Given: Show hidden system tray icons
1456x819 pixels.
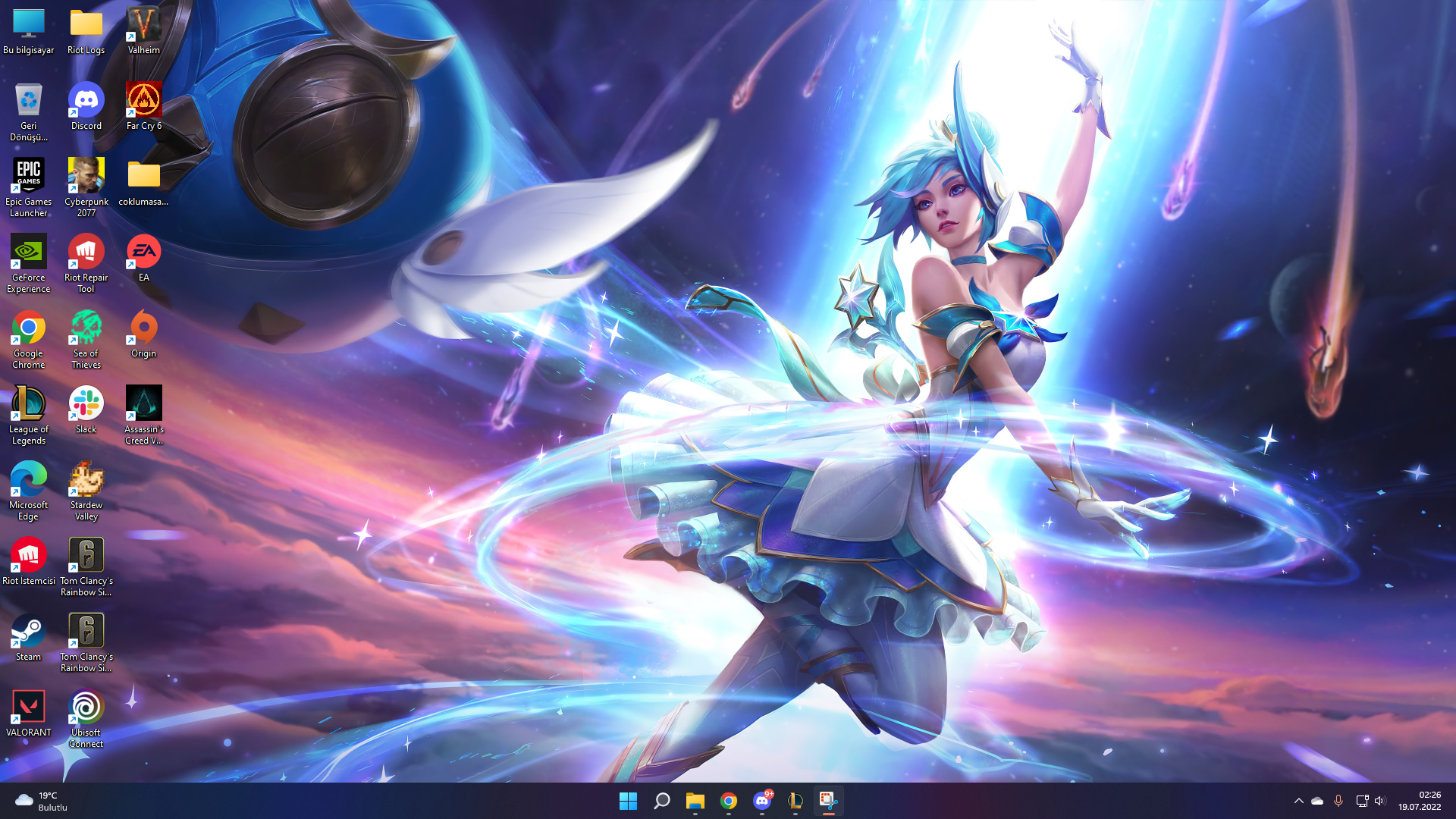Looking at the screenshot, I should (1298, 801).
